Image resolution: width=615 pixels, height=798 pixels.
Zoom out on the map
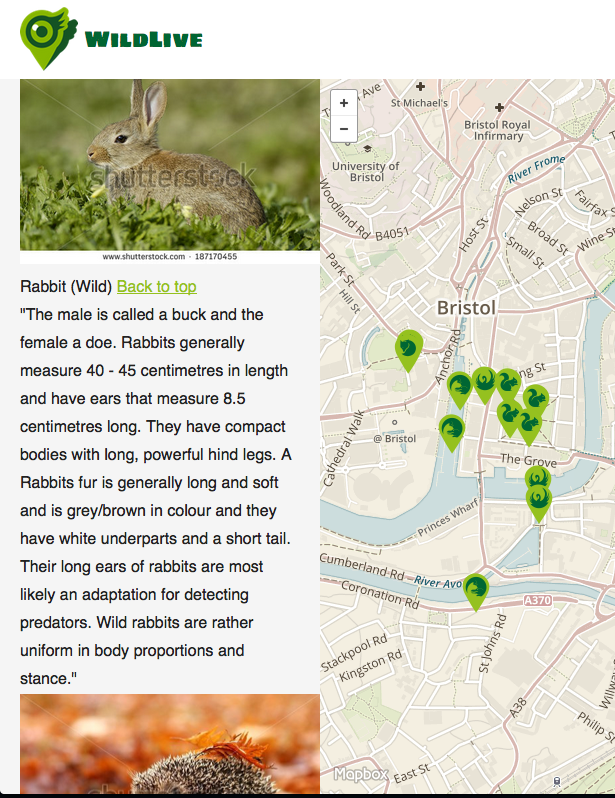pos(344,129)
